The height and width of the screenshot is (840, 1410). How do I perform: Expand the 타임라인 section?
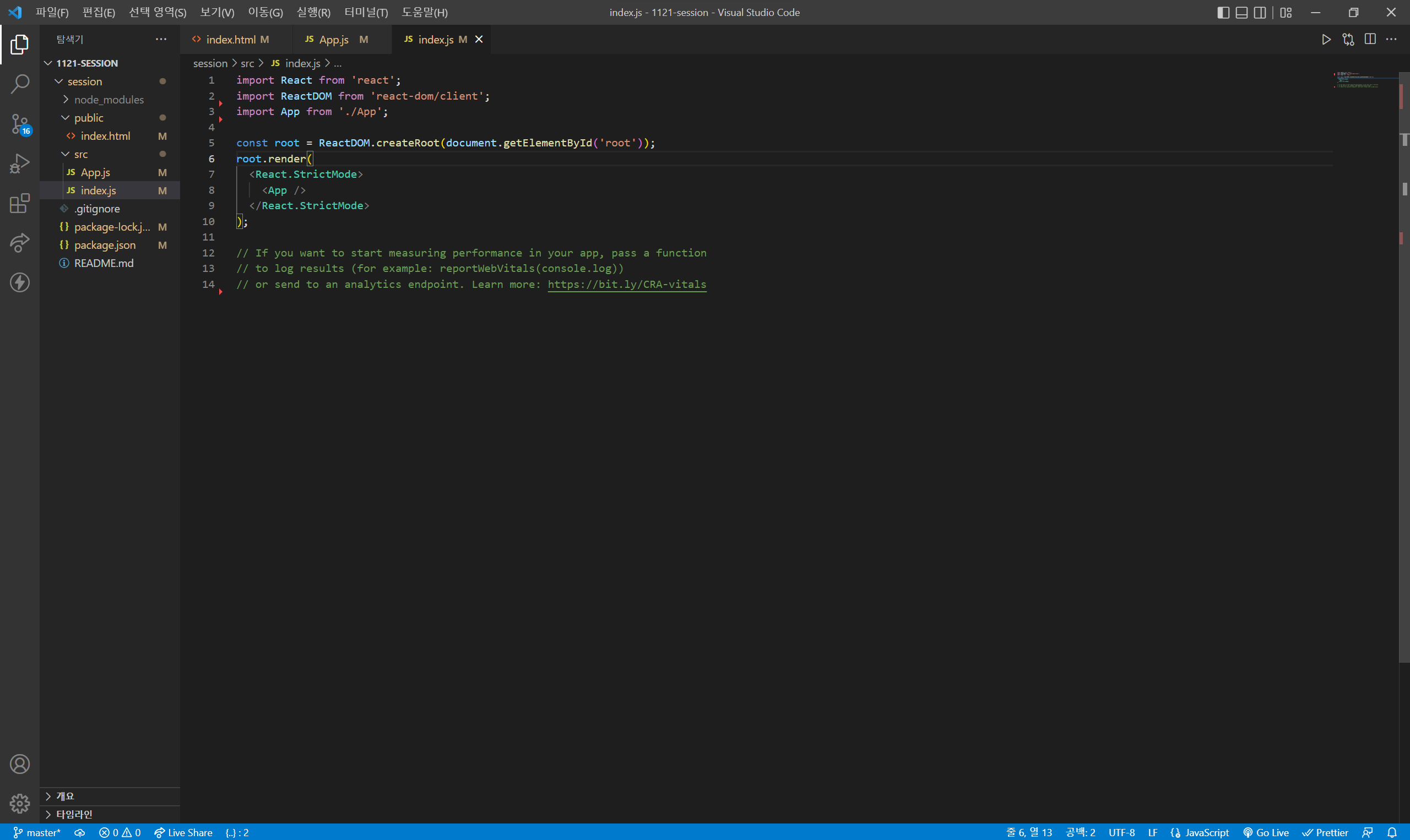[74, 814]
